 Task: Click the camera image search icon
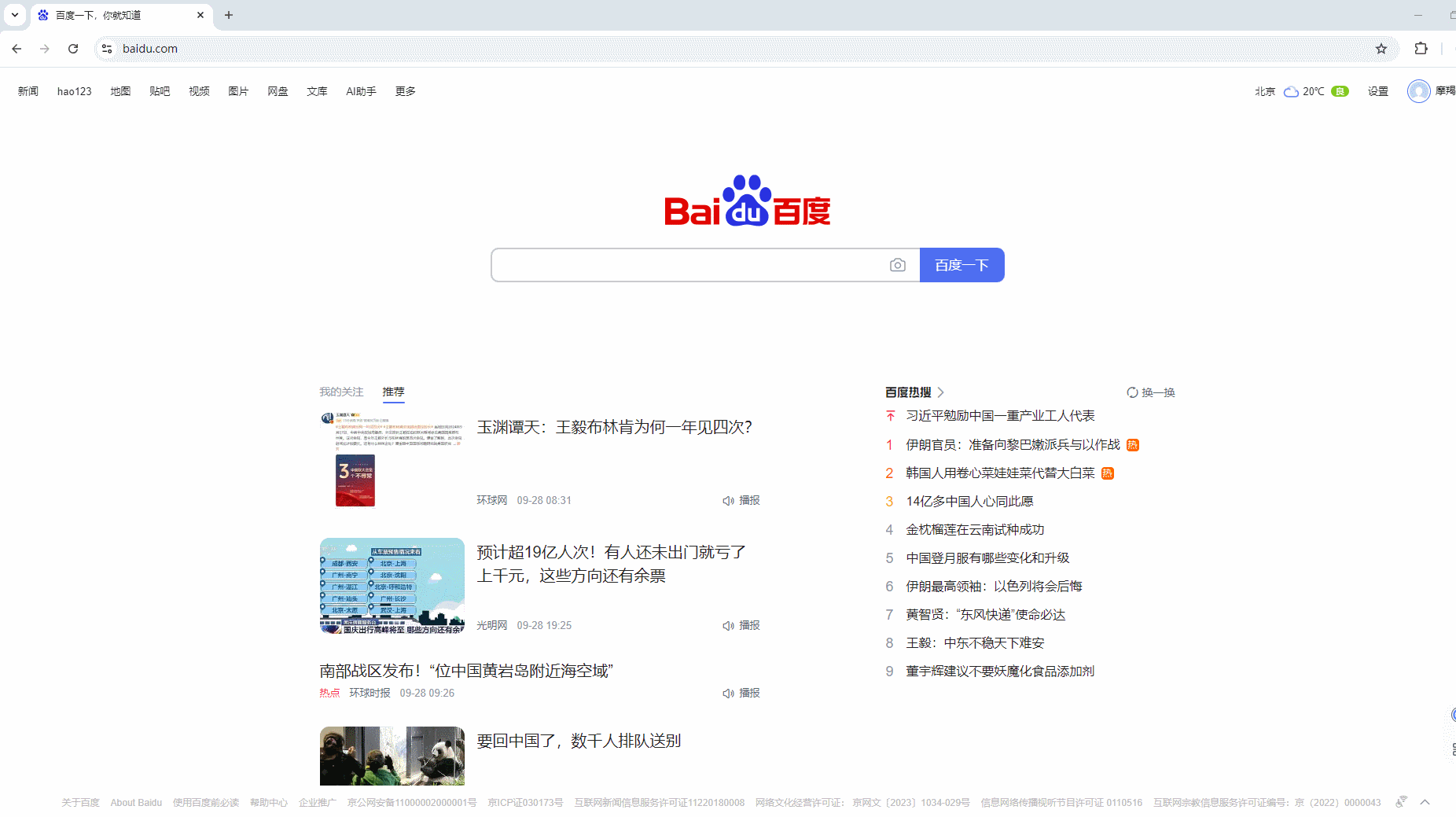[x=897, y=265]
